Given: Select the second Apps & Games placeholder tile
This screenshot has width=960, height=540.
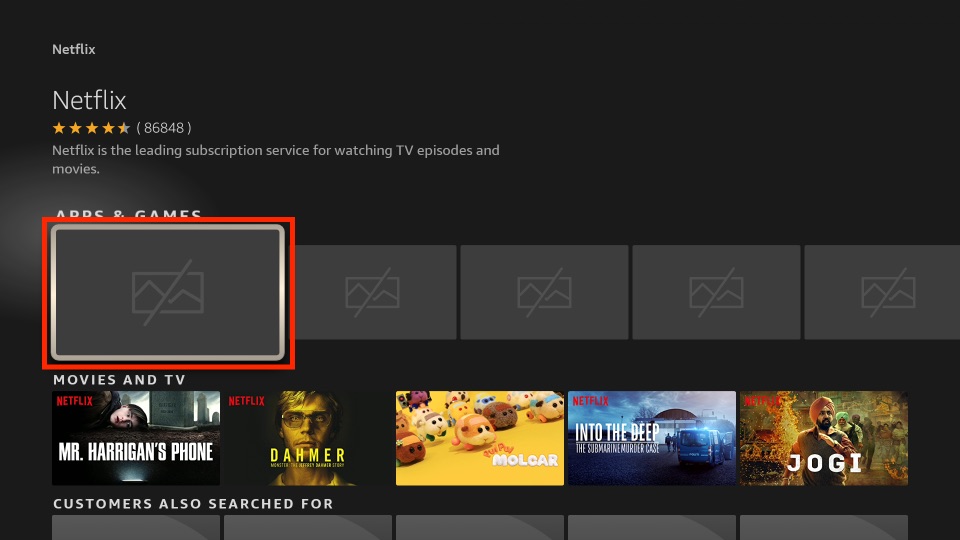Looking at the screenshot, I should [375, 292].
